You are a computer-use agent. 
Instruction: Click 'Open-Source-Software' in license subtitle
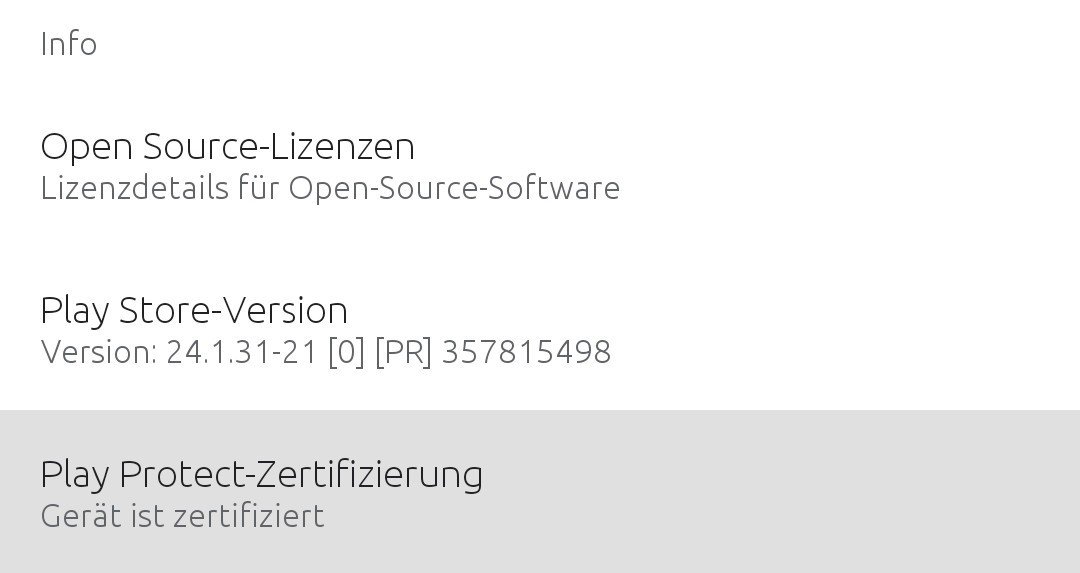(x=454, y=188)
